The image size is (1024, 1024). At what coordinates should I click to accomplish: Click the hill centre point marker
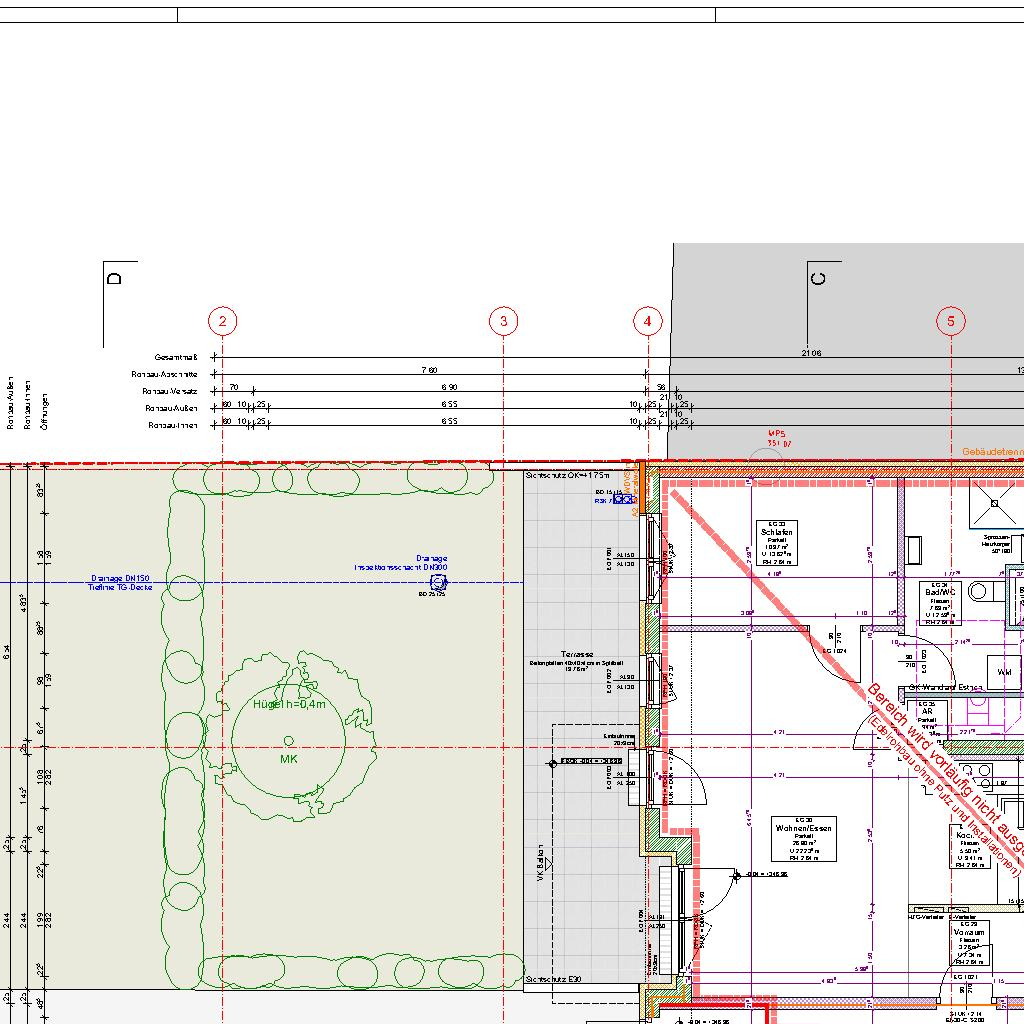coord(289,741)
